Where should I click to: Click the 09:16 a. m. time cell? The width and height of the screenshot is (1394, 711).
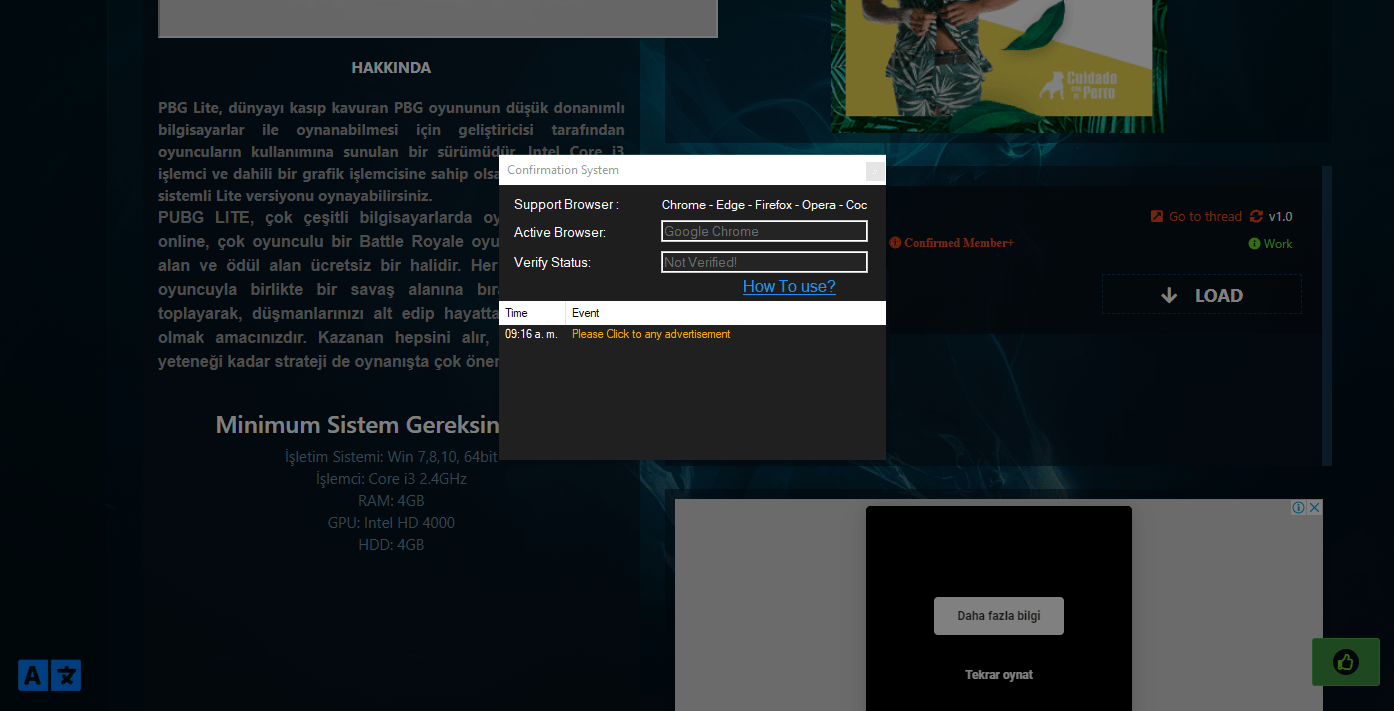coord(531,334)
